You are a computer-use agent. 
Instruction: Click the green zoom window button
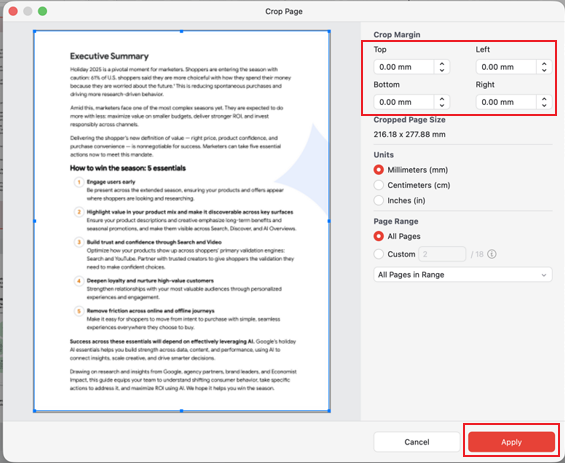[43, 11]
